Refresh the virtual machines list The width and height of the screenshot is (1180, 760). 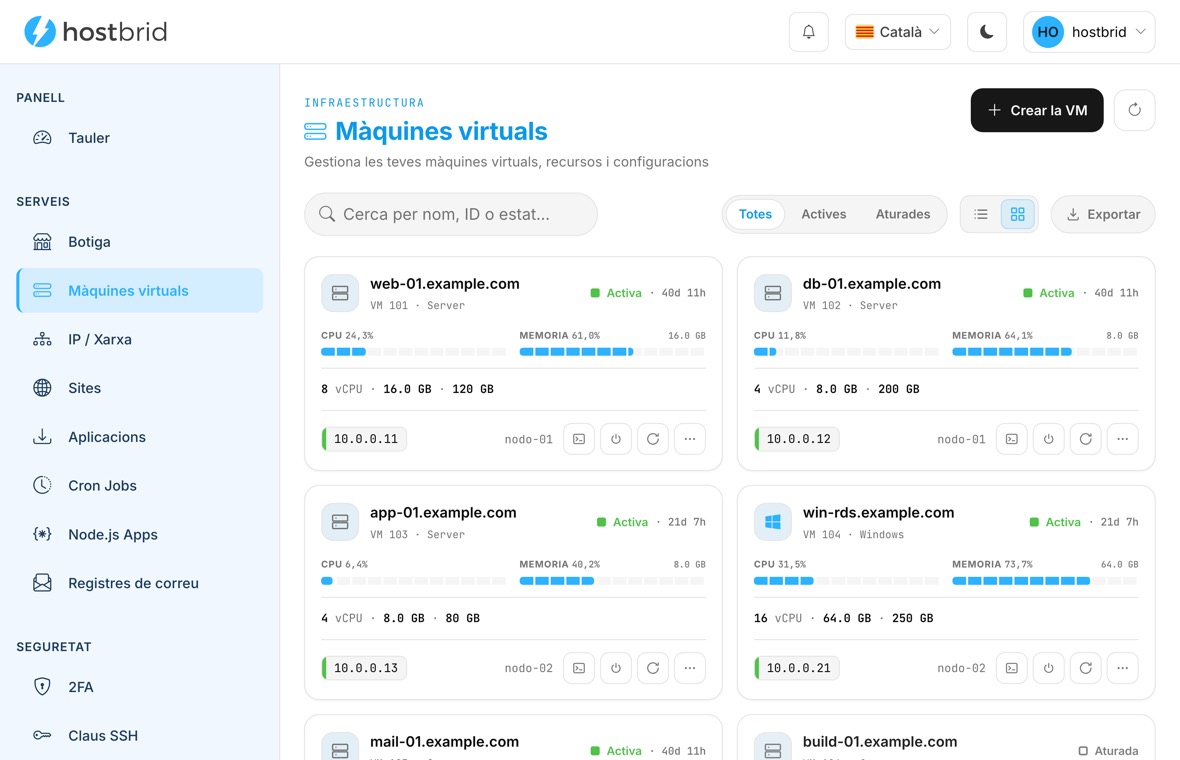click(1134, 110)
